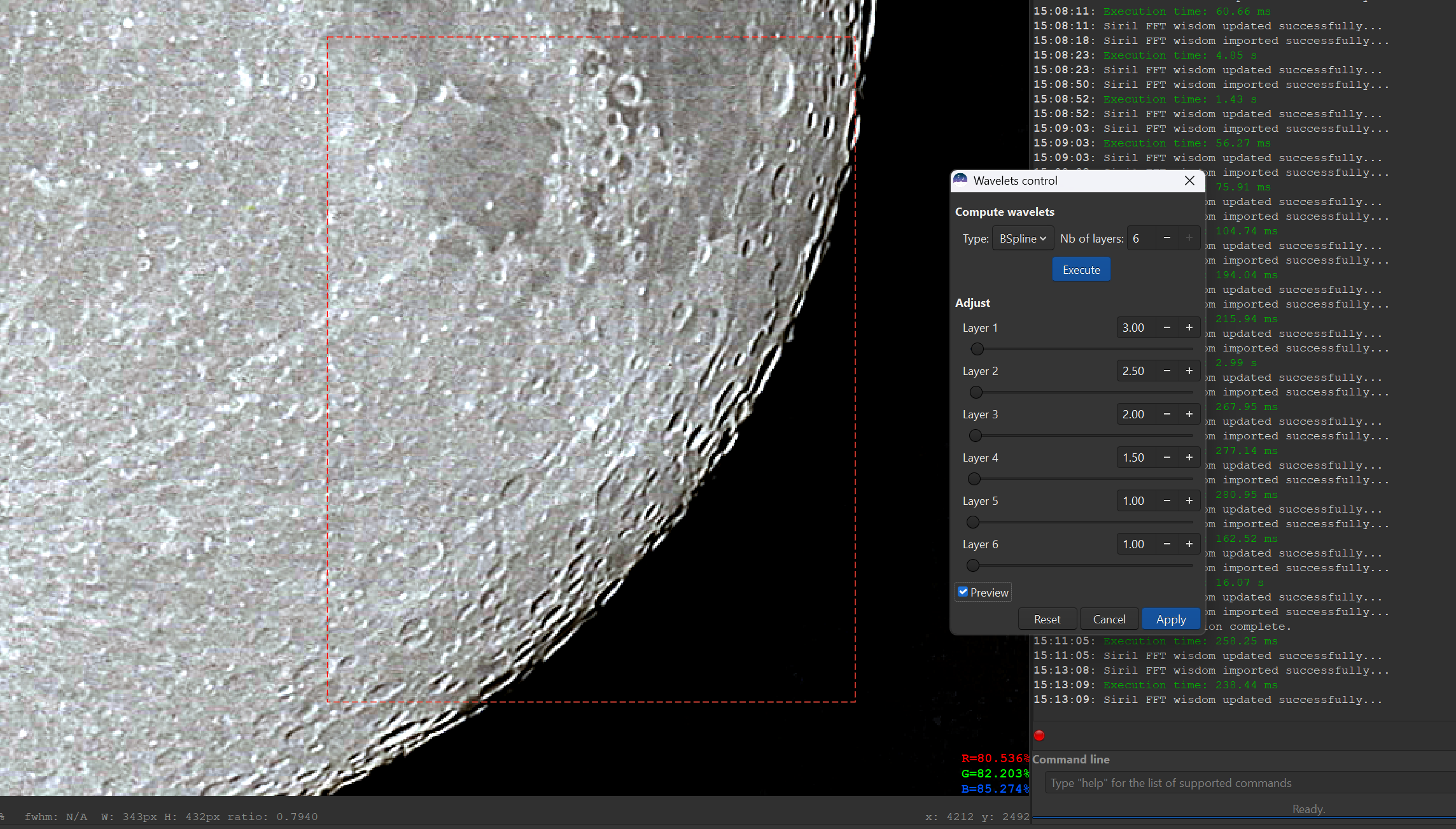Click the Layer 6 slider handle
The height and width of the screenshot is (829, 1456).
tap(972, 565)
